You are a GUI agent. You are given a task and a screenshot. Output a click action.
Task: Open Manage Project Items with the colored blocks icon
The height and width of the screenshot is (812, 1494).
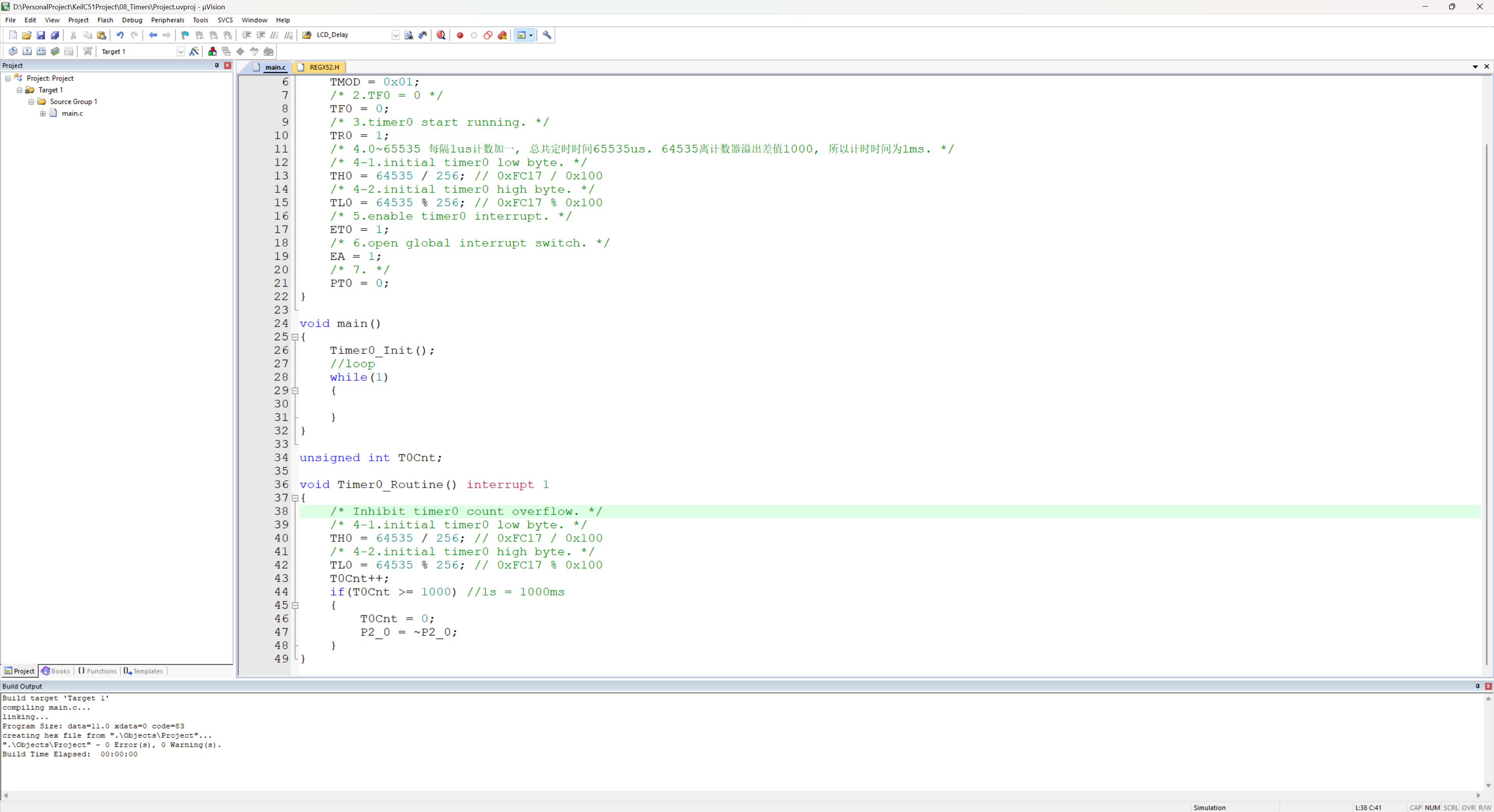pos(212,51)
